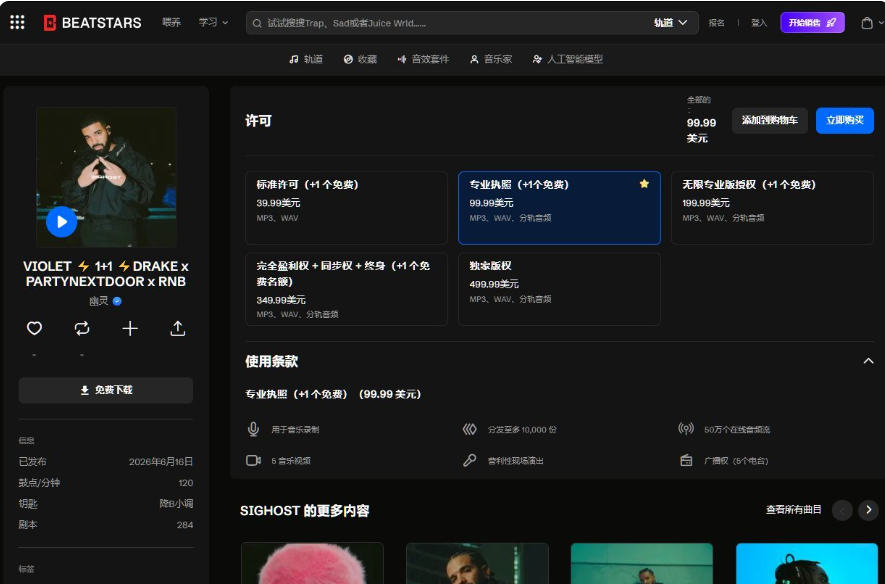Add track to playlist plus icon
885x584 pixels.
point(130,328)
